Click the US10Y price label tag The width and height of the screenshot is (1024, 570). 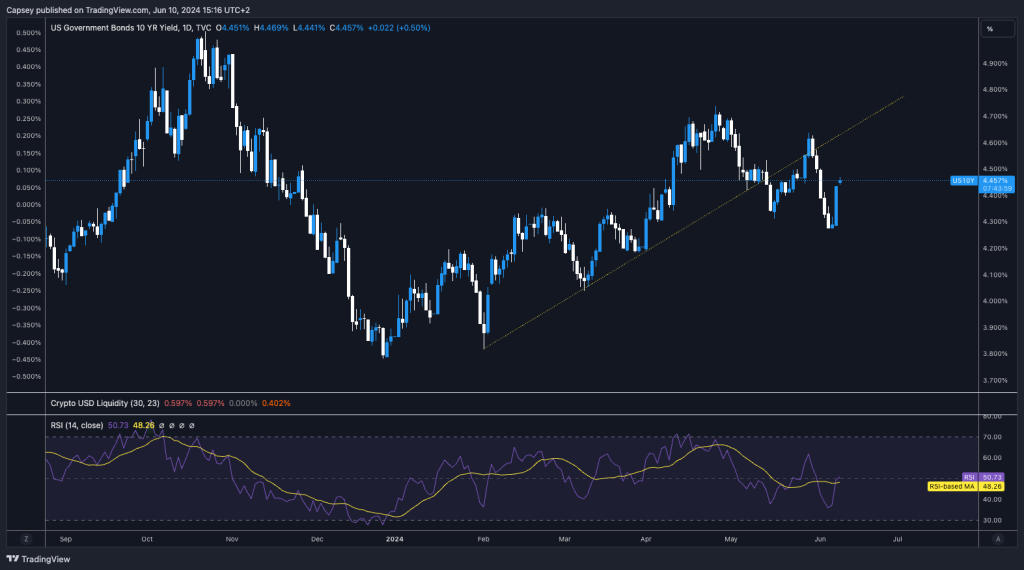[961, 181]
